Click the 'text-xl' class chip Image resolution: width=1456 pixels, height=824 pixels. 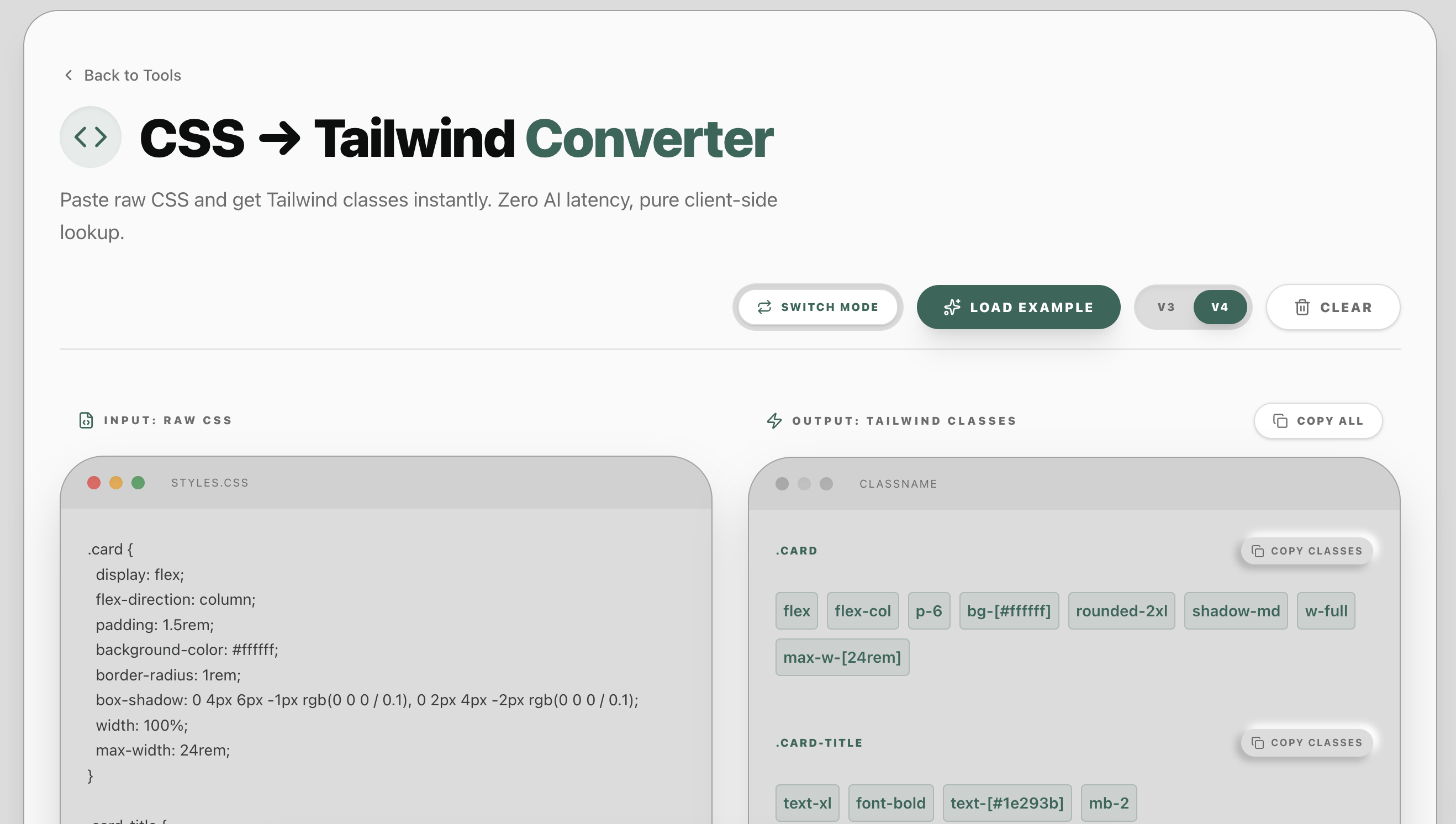pyautogui.click(x=807, y=803)
